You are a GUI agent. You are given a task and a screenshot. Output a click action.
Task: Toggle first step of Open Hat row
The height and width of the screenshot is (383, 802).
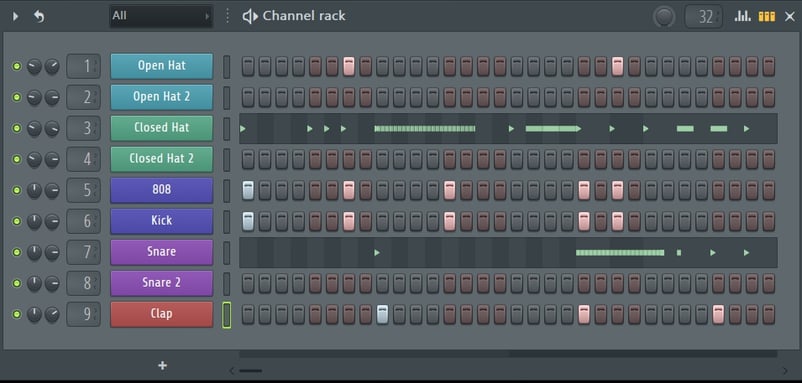[x=248, y=66]
